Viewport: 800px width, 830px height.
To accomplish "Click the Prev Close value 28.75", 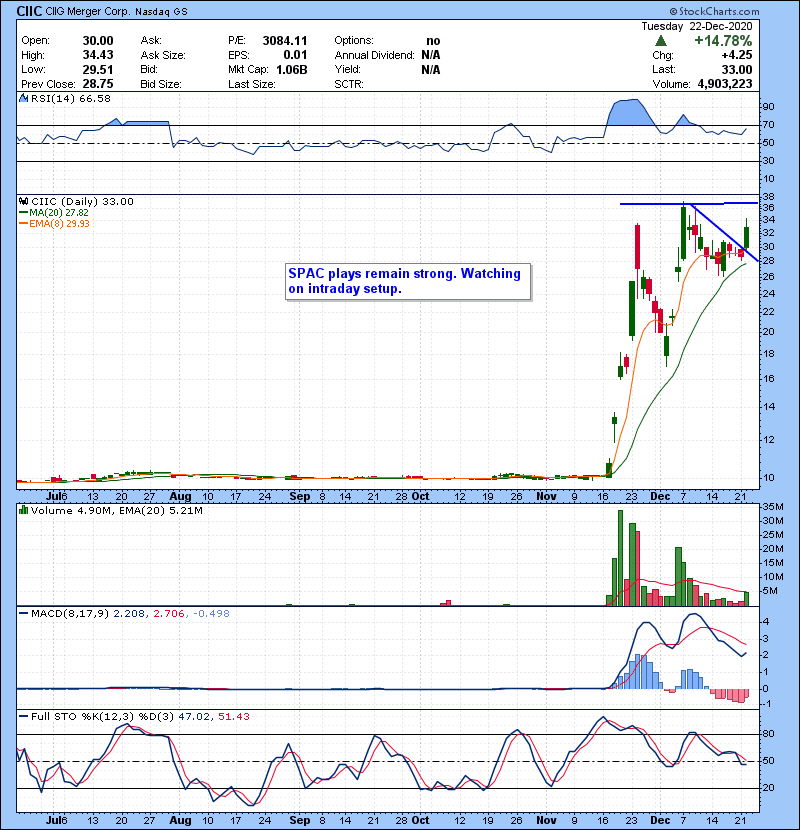I will point(98,84).
